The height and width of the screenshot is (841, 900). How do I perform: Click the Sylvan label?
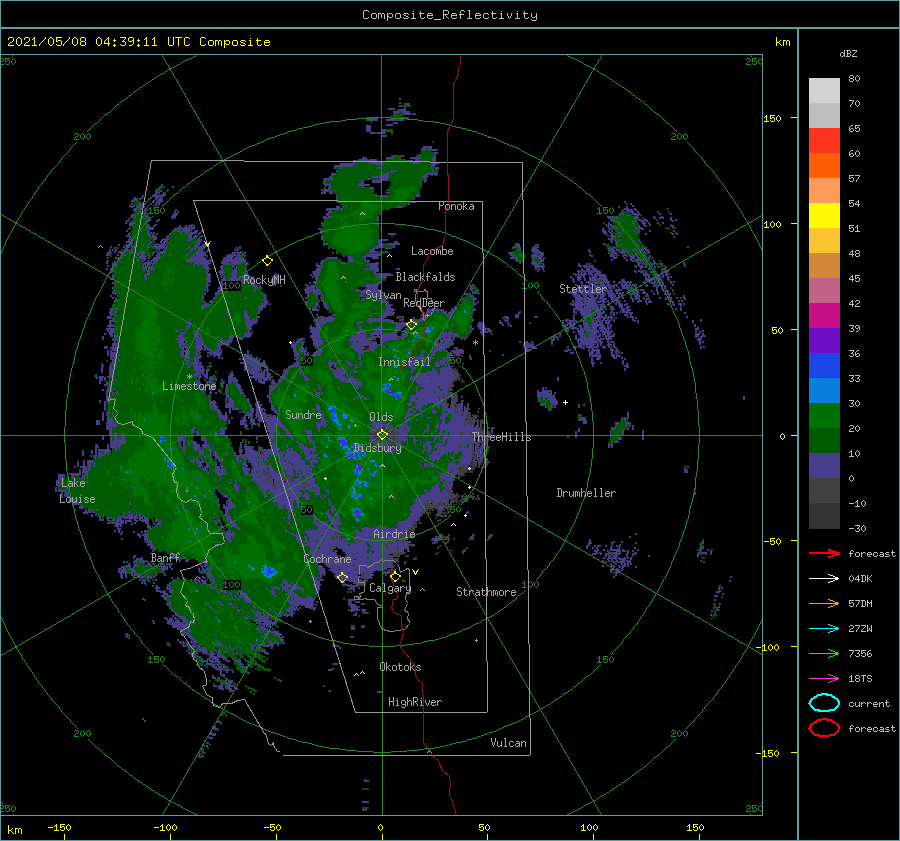(x=383, y=295)
